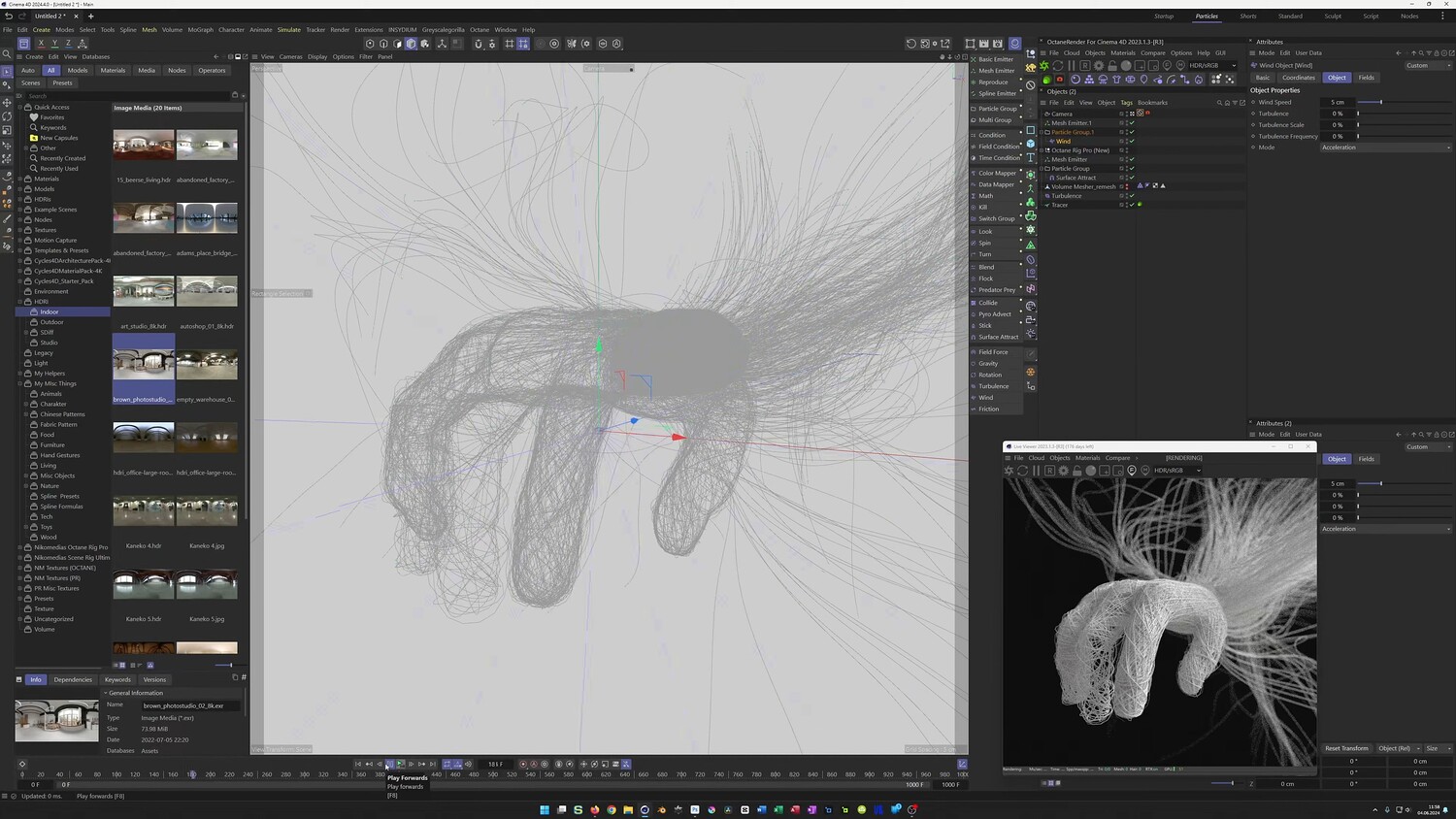Switch to the Sculpt layout tab

pos(1333,16)
